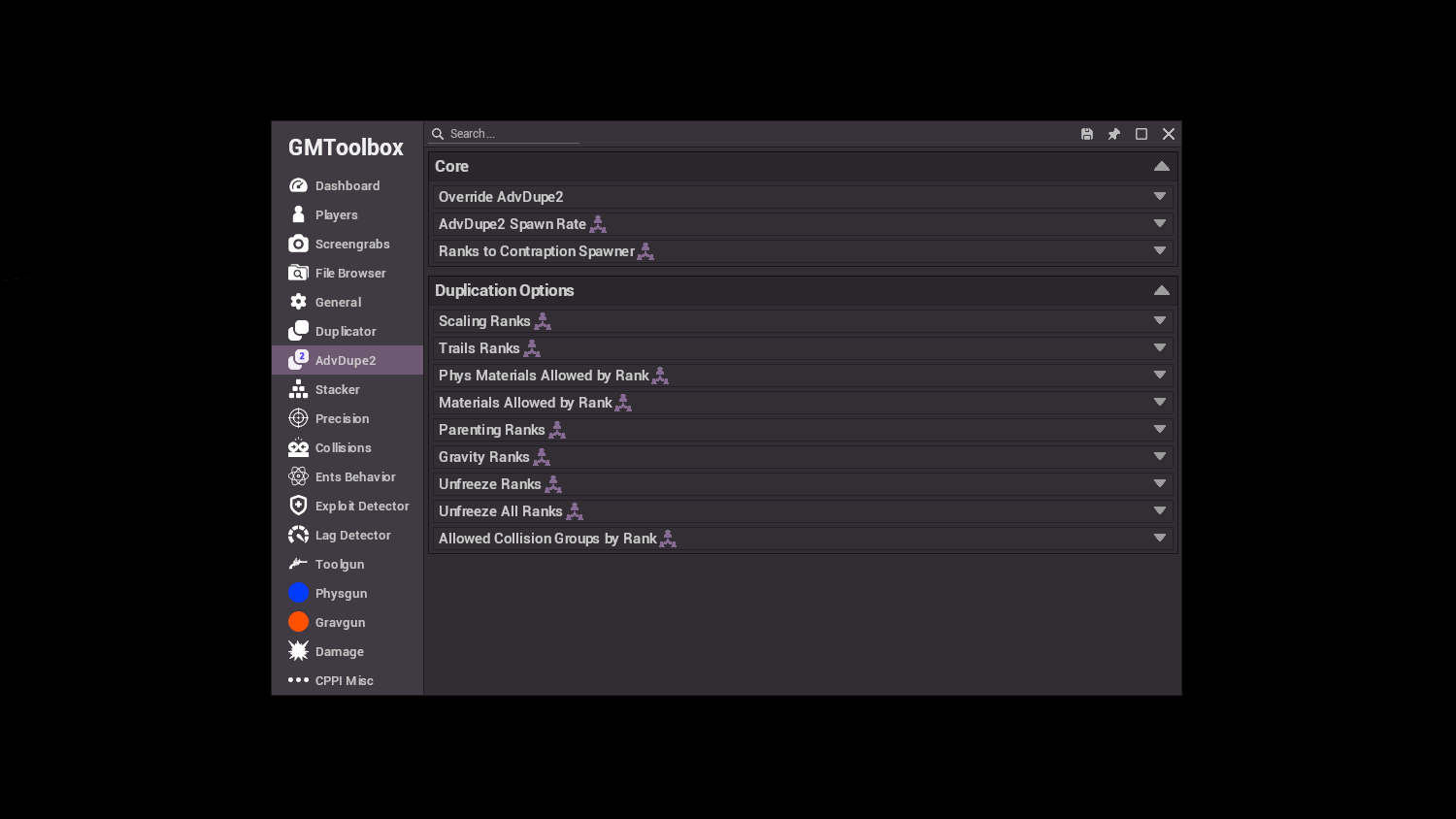Collapse the Duplication Options section
This screenshot has width=1456, height=819.
[1161, 290]
